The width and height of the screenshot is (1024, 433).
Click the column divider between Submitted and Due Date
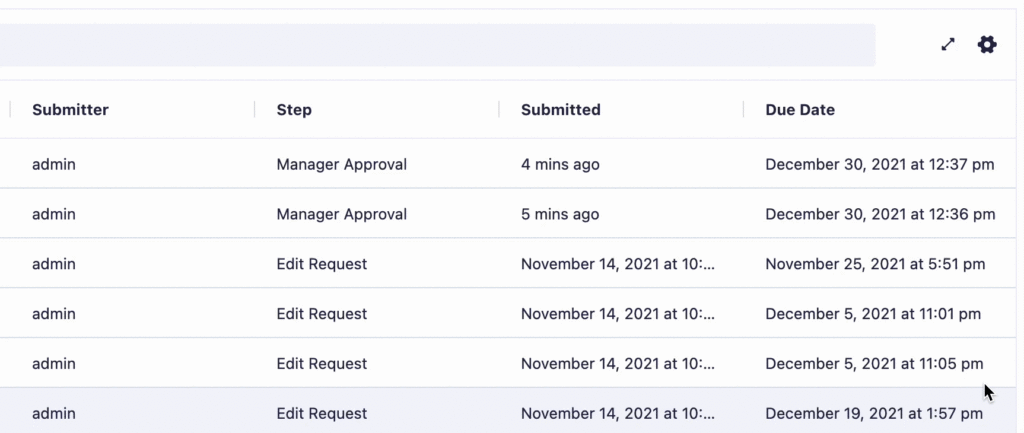tap(744, 110)
